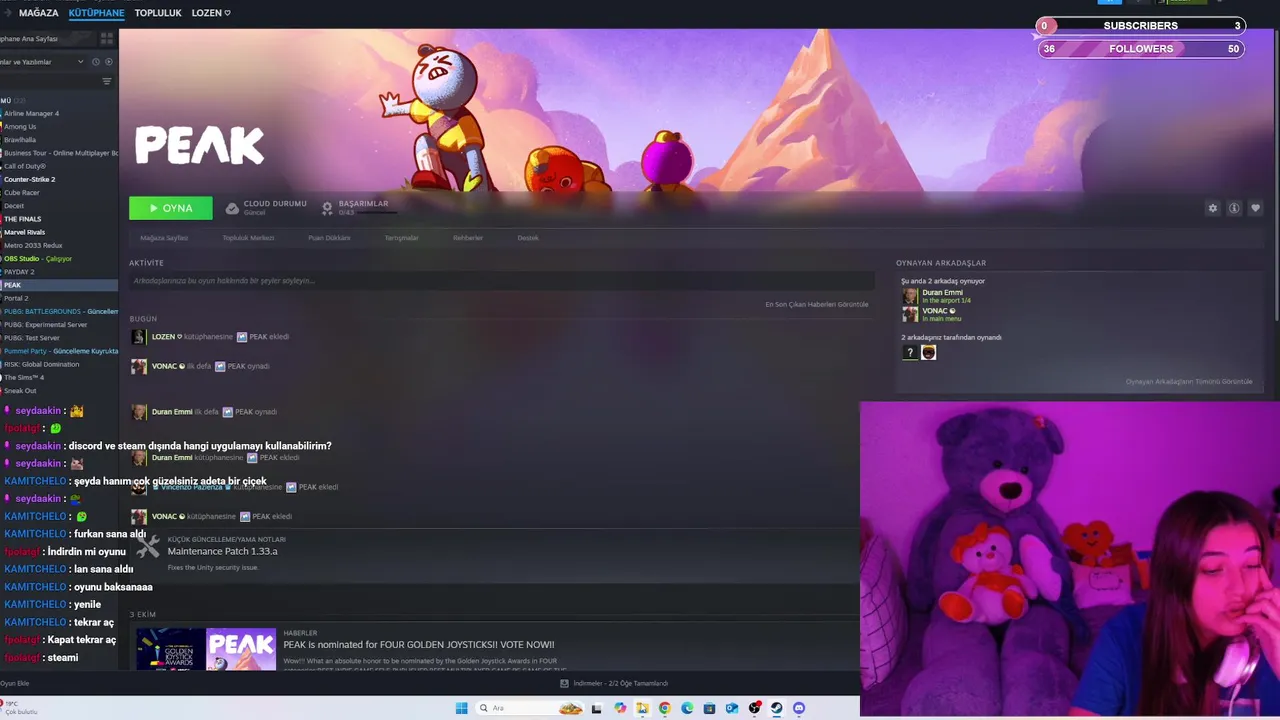Select Among Us in library list
This screenshot has width=1280, height=720.
(x=20, y=127)
